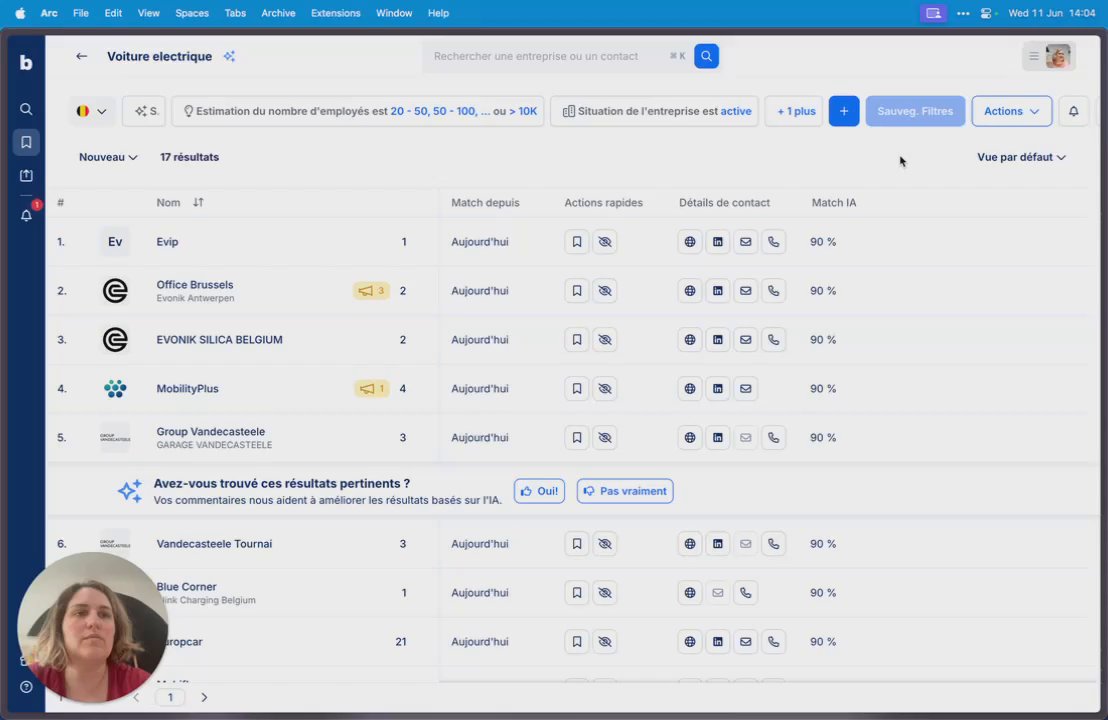Screen dimensions: 1108x720
Task: Click the macOS Control Center icon
Action: point(986,13)
